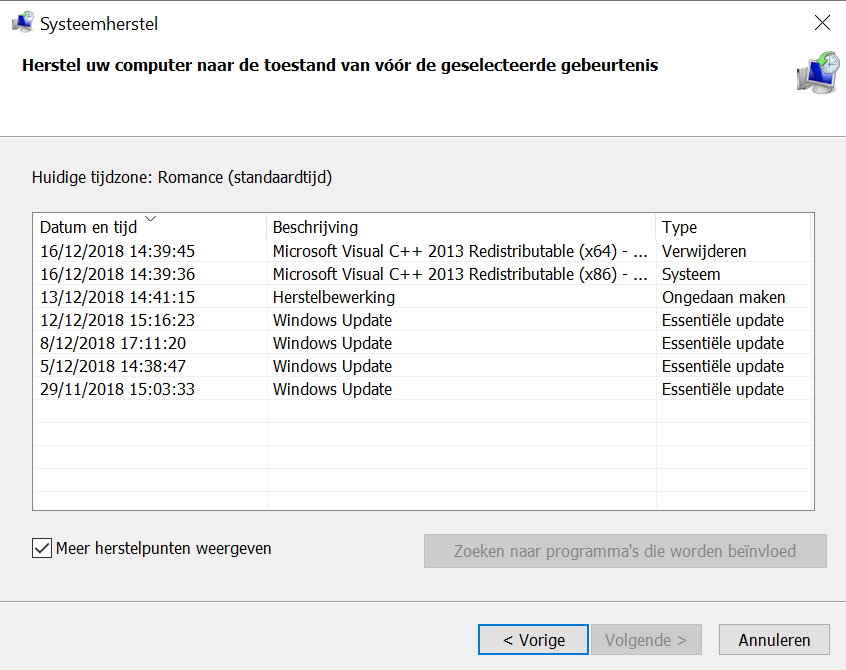
Task: Click the < Vorige button
Action: point(533,640)
